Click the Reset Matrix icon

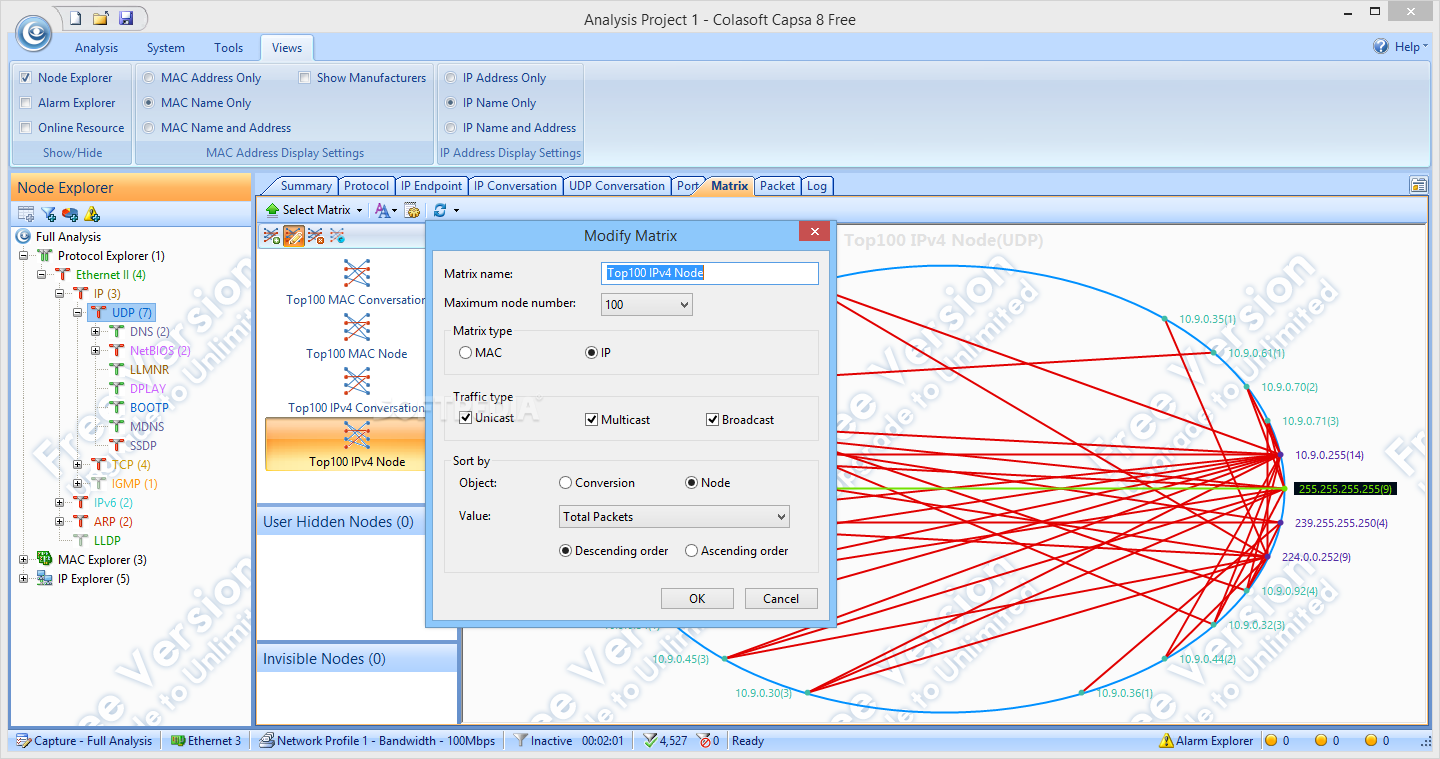337,235
